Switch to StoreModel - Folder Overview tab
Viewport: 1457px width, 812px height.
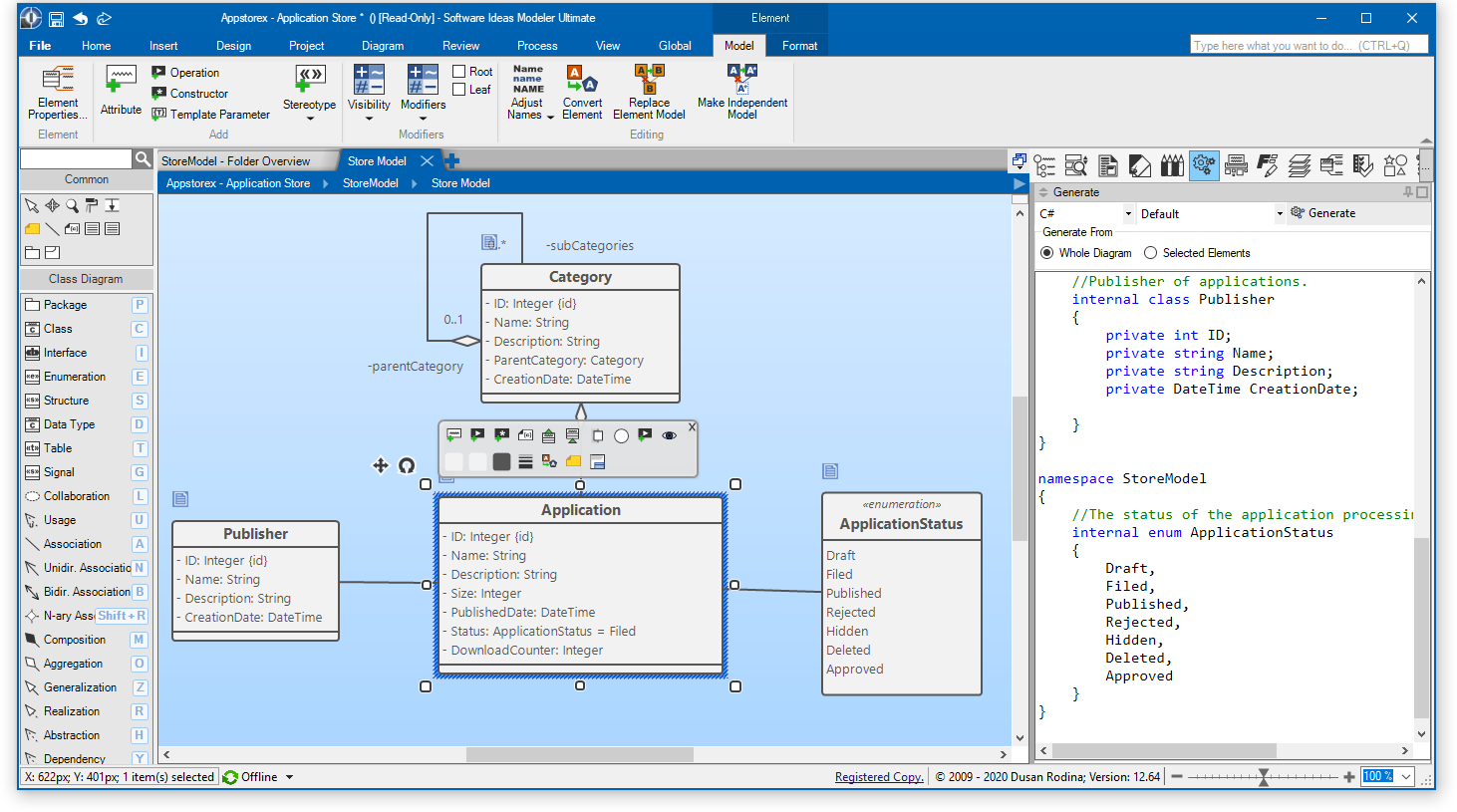[x=236, y=161]
